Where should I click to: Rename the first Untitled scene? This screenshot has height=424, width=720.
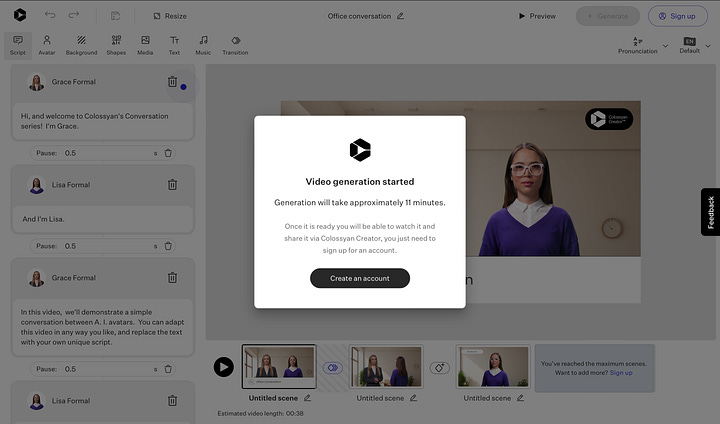click(x=307, y=398)
